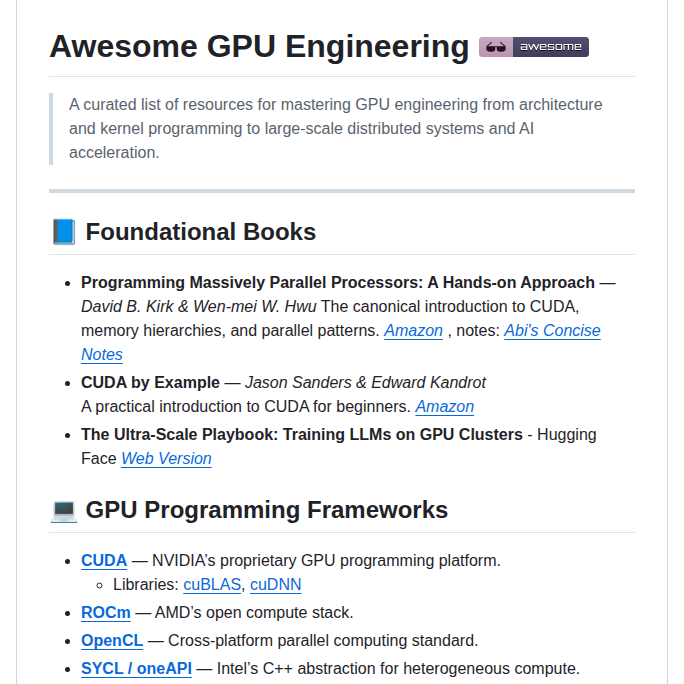Click the Foundational Books heading
684x684 pixels.
coord(200,232)
